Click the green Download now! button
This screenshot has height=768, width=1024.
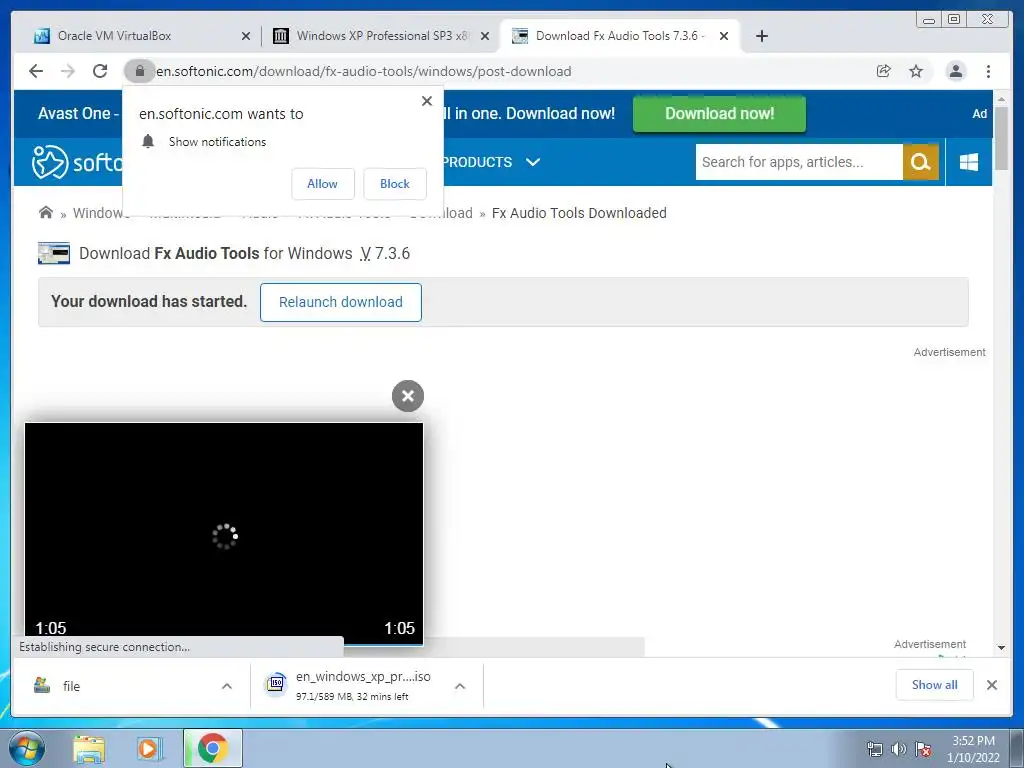pos(719,114)
